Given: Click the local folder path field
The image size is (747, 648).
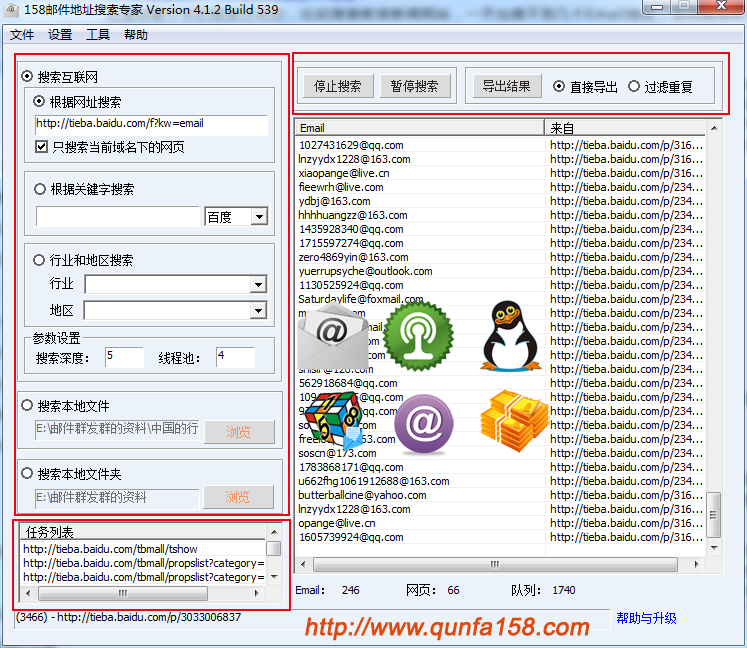Looking at the screenshot, I should coord(117,498).
